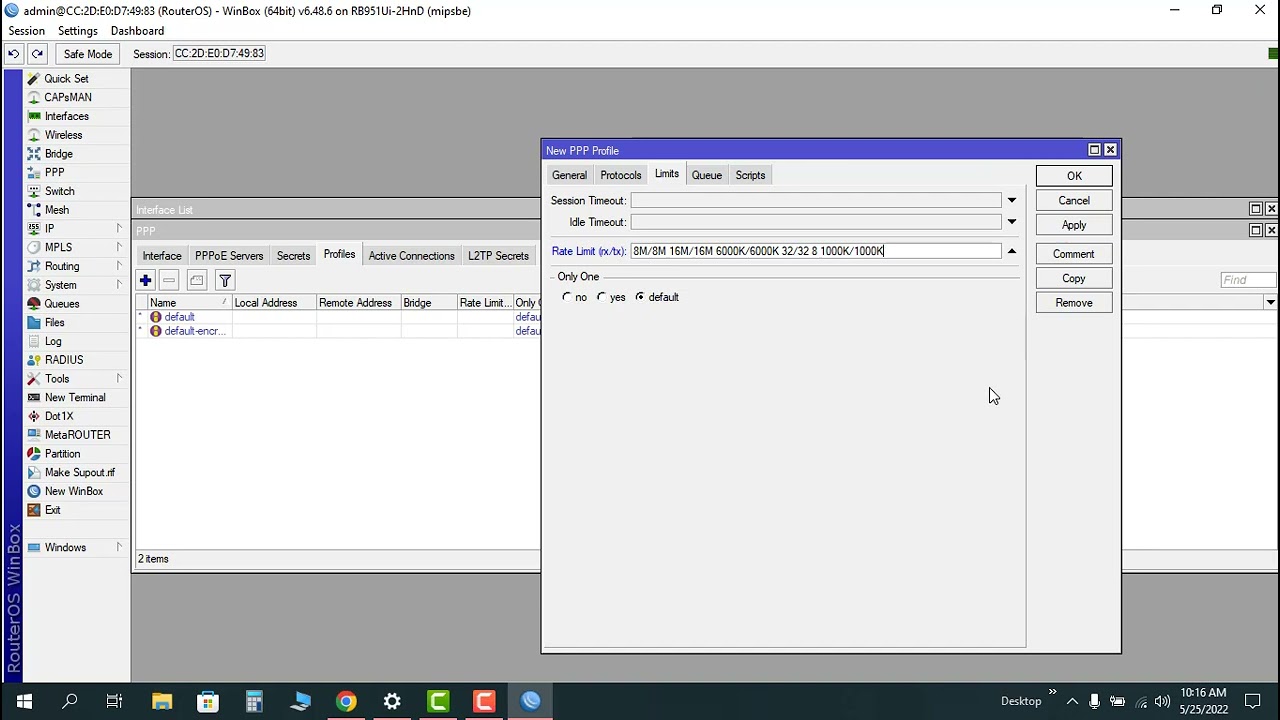Image resolution: width=1280 pixels, height=720 pixels.
Task: Expand IP submenu
Action: tap(119, 228)
